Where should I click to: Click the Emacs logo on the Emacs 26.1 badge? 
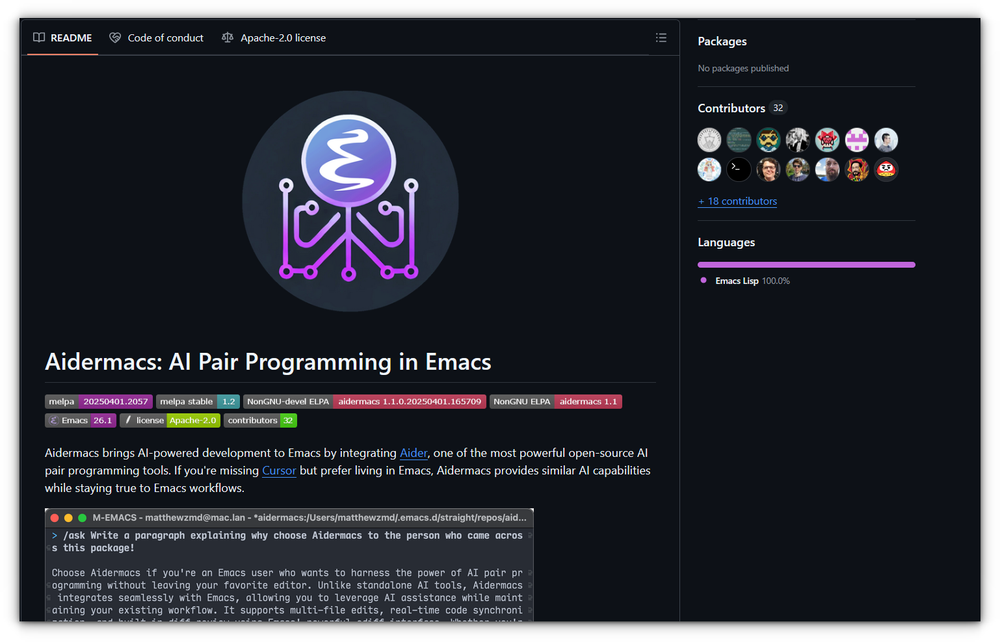[x=52, y=420]
